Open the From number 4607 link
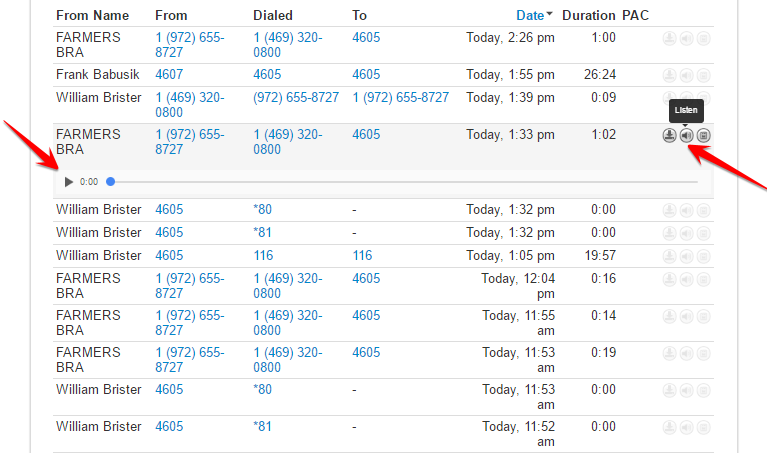 click(169, 74)
